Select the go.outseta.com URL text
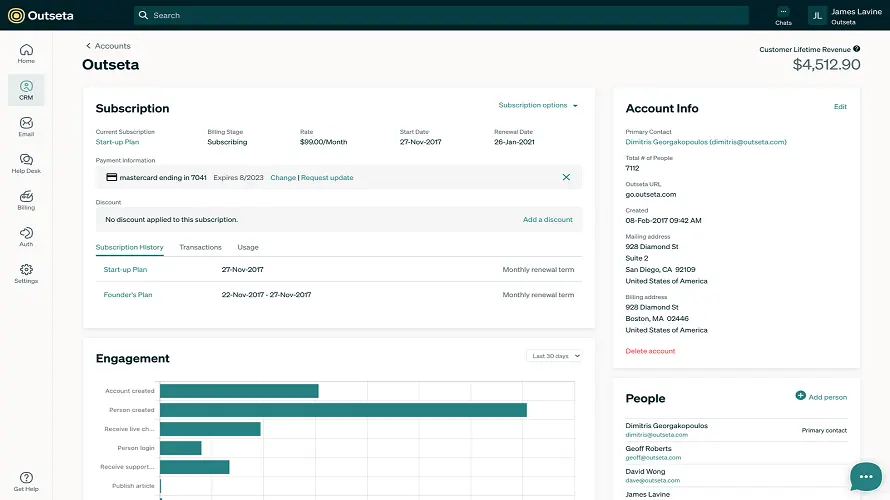Screen dimensions: 890x500 [651, 194]
